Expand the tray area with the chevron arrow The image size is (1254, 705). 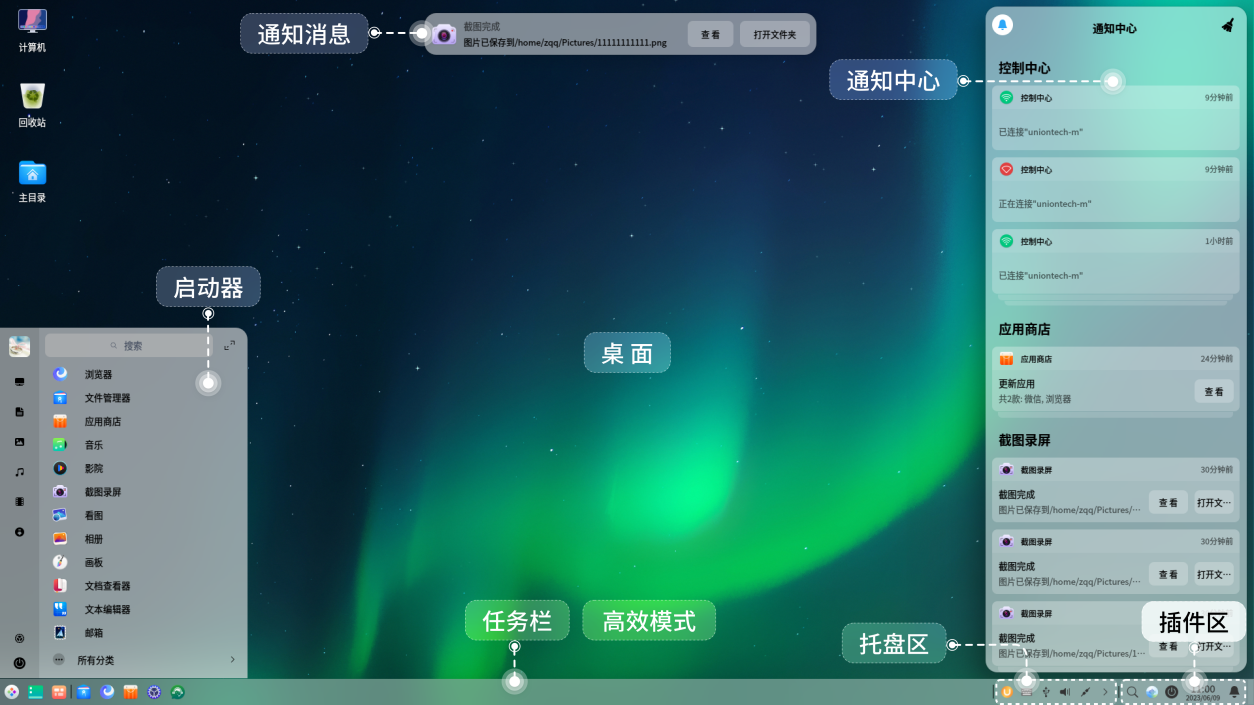1105,692
